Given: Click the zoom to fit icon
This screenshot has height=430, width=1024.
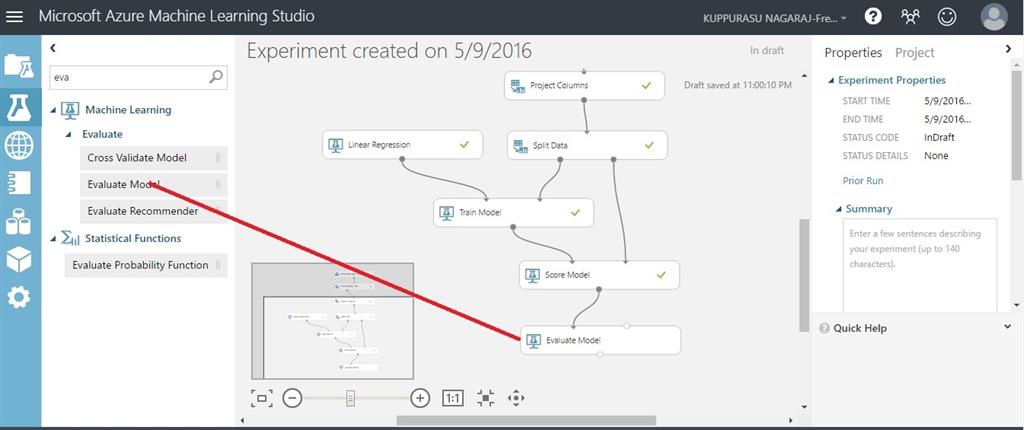Looking at the screenshot, I should pos(261,397).
